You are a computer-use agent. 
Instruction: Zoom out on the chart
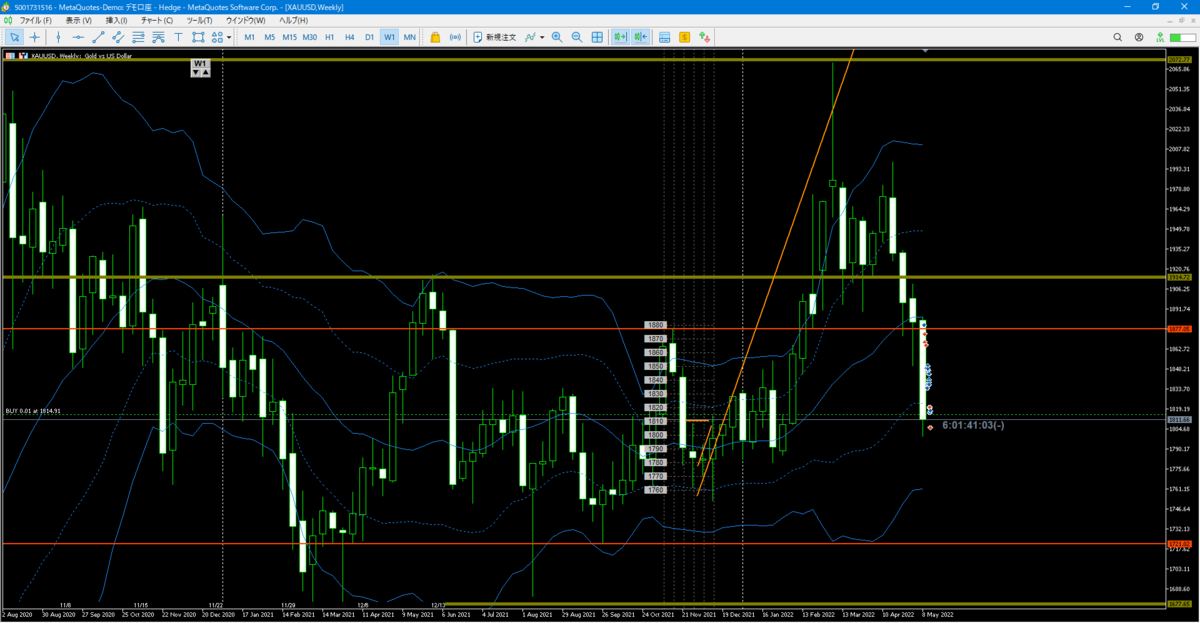click(577, 37)
